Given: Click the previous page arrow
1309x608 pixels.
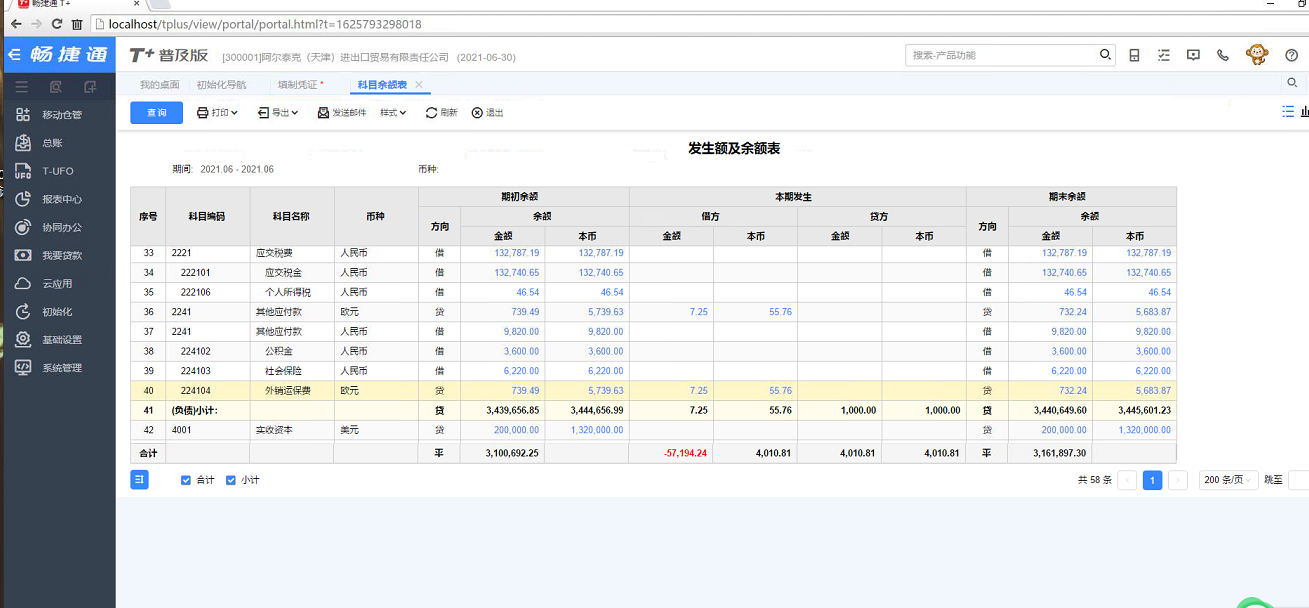Looking at the screenshot, I should point(1127,480).
